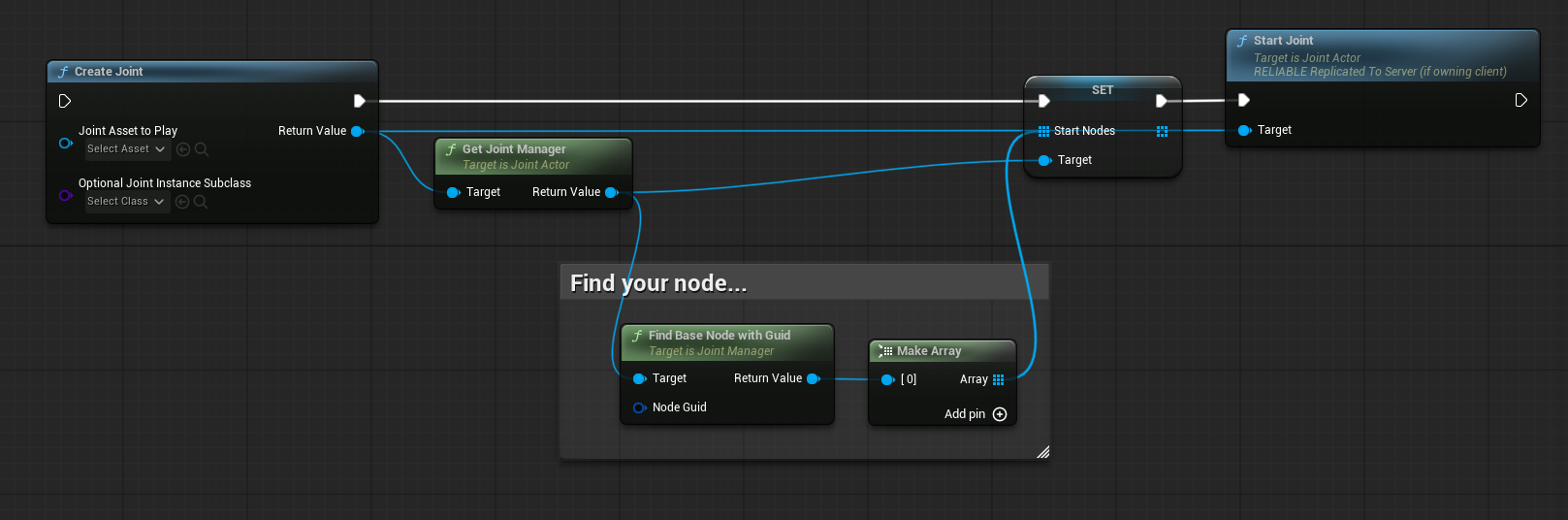
Task: Click Start Joint Target input pin
Action: pyautogui.click(x=1244, y=130)
